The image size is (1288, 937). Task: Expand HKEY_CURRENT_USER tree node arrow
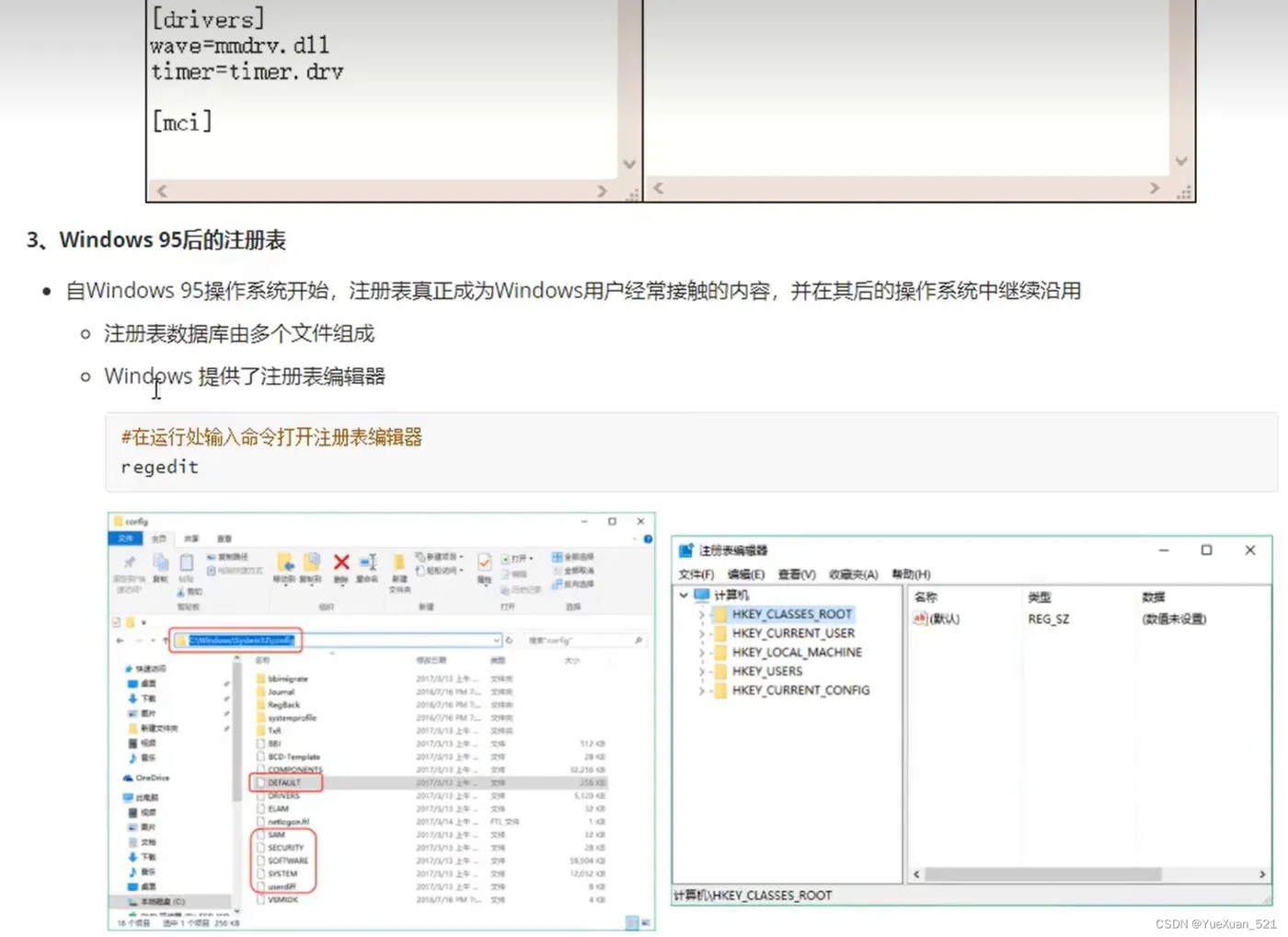click(701, 633)
